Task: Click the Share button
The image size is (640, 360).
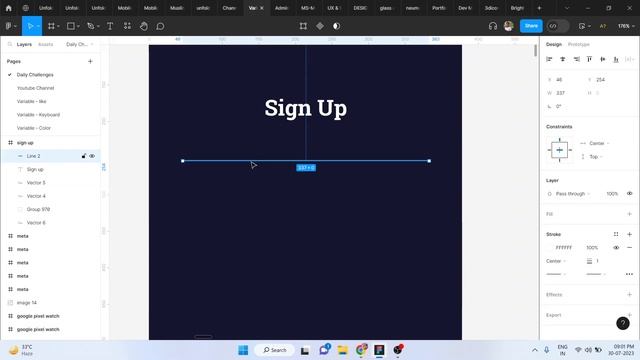Action: coord(531,26)
